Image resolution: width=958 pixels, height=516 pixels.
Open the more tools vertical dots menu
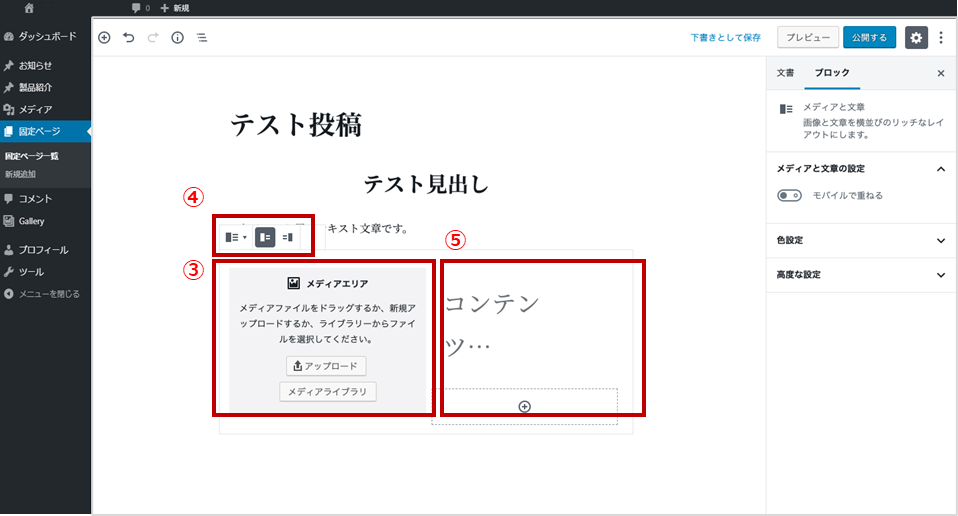coord(941,37)
